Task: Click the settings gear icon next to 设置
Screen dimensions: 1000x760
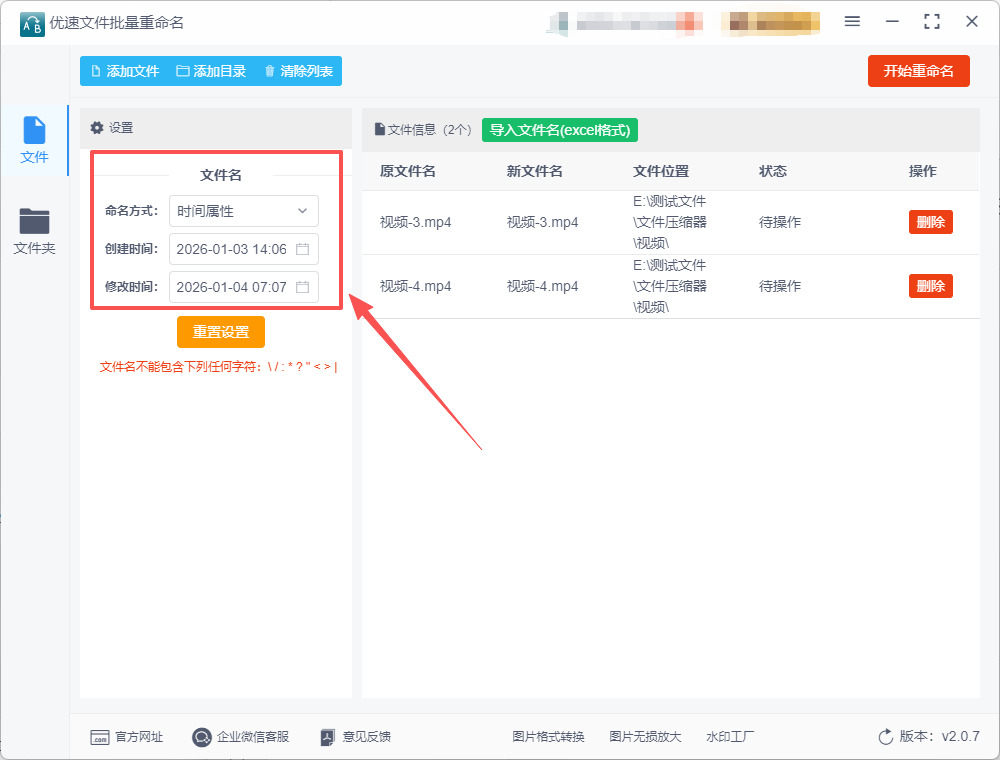Action: [x=97, y=128]
